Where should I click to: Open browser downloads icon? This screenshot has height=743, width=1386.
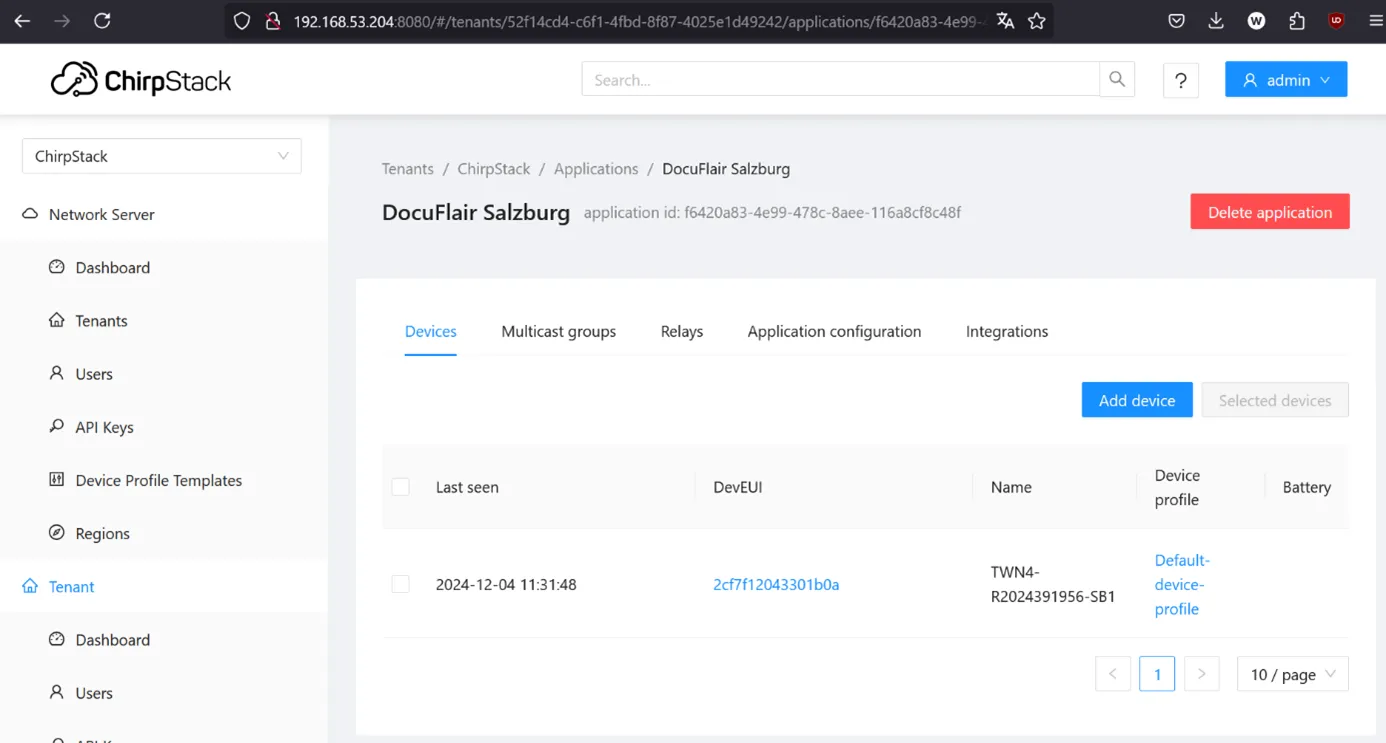[x=1216, y=21]
